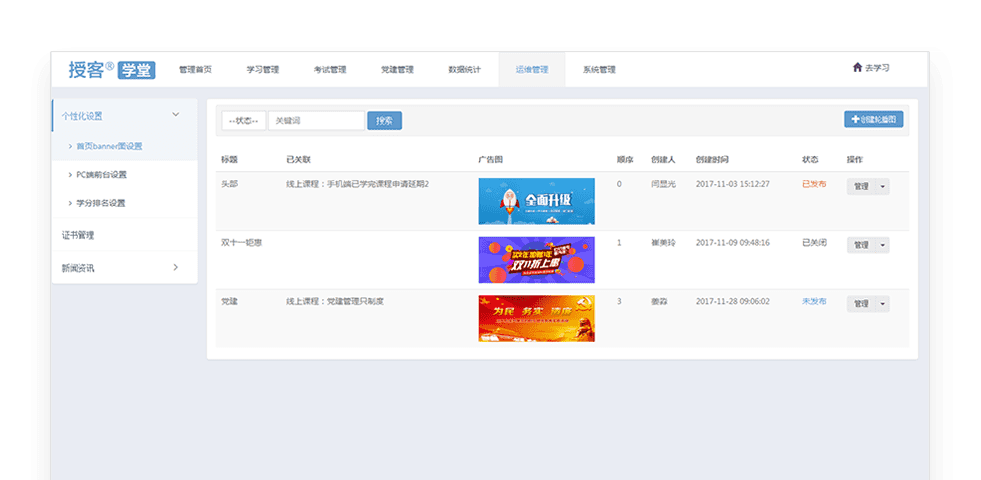The height and width of the screenshot is (480, 981).
Task: Click the date 2017-11-03 15:12:27
Action: pyautogui.click(x=733, y=184)
